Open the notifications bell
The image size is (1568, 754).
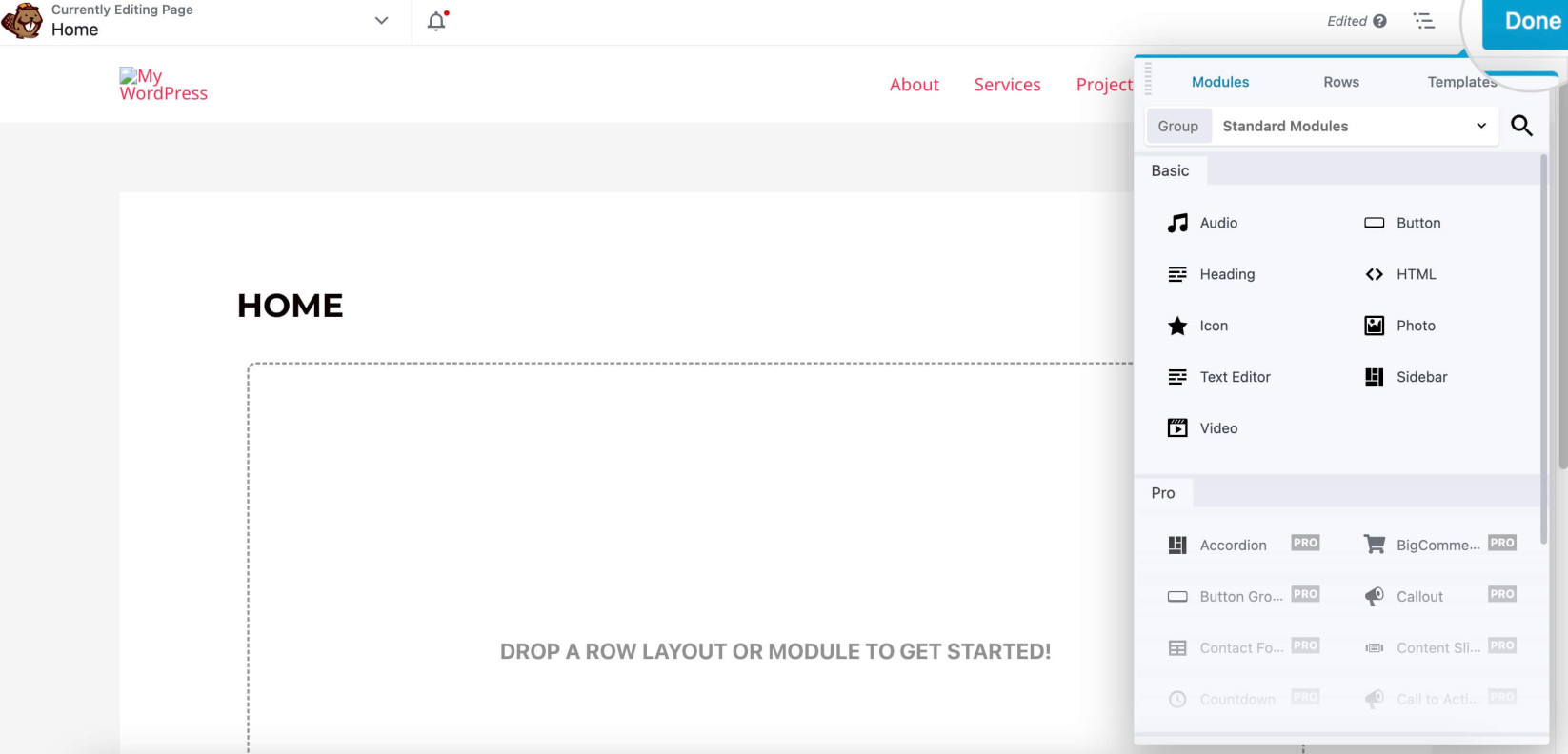pos(437,21)
